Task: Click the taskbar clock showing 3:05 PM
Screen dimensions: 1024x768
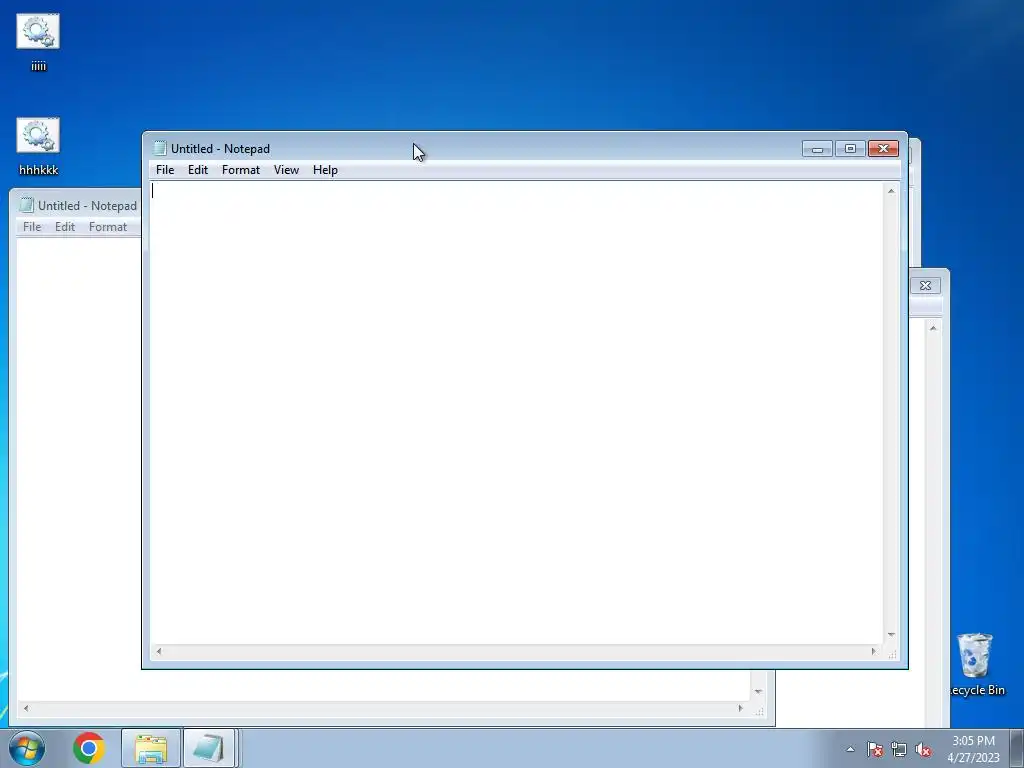Action: point(973,749)
